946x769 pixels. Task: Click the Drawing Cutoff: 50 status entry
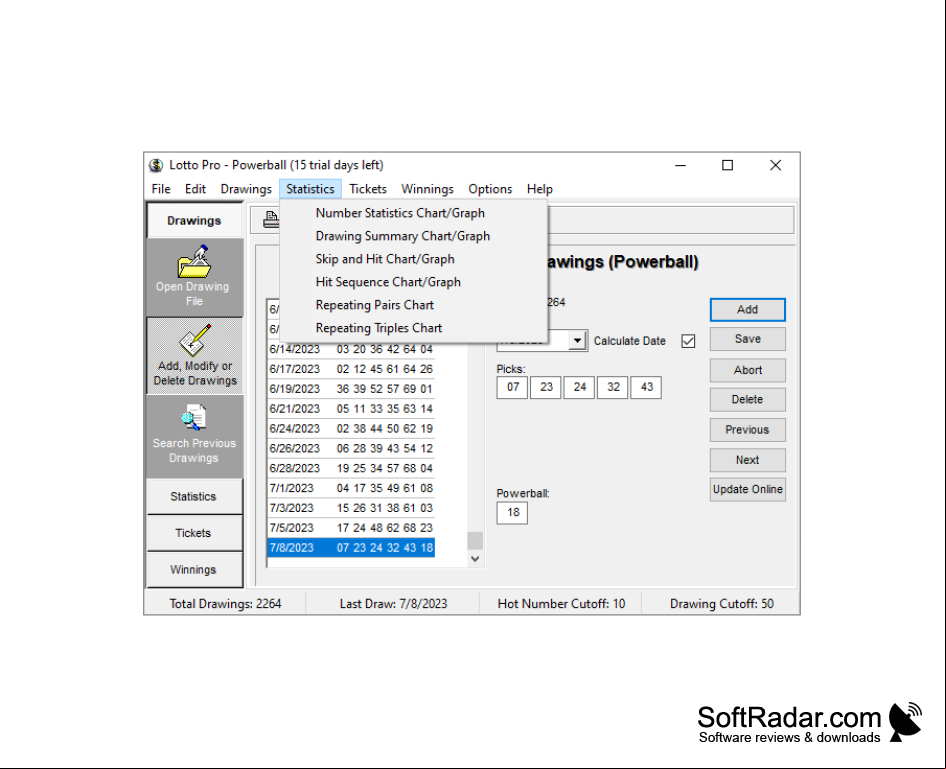tap(721, 604)
